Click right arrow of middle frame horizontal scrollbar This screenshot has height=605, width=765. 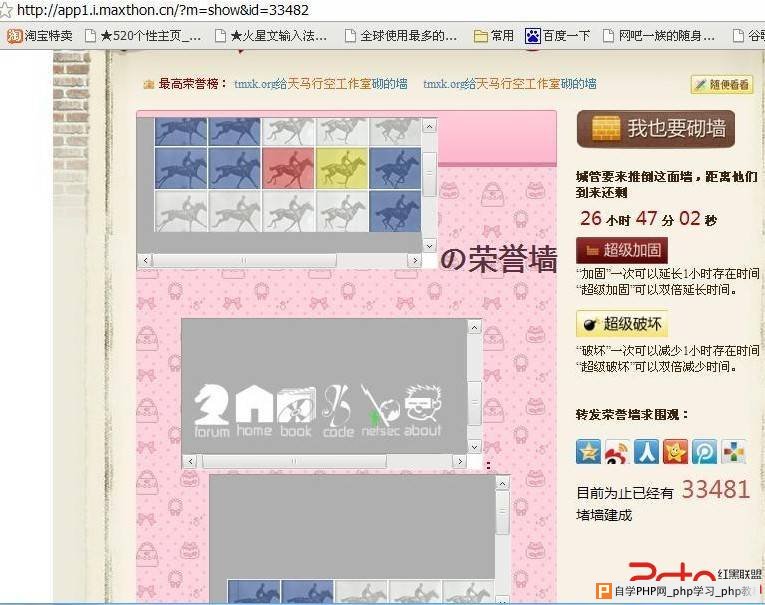click(x=460, y=461)
